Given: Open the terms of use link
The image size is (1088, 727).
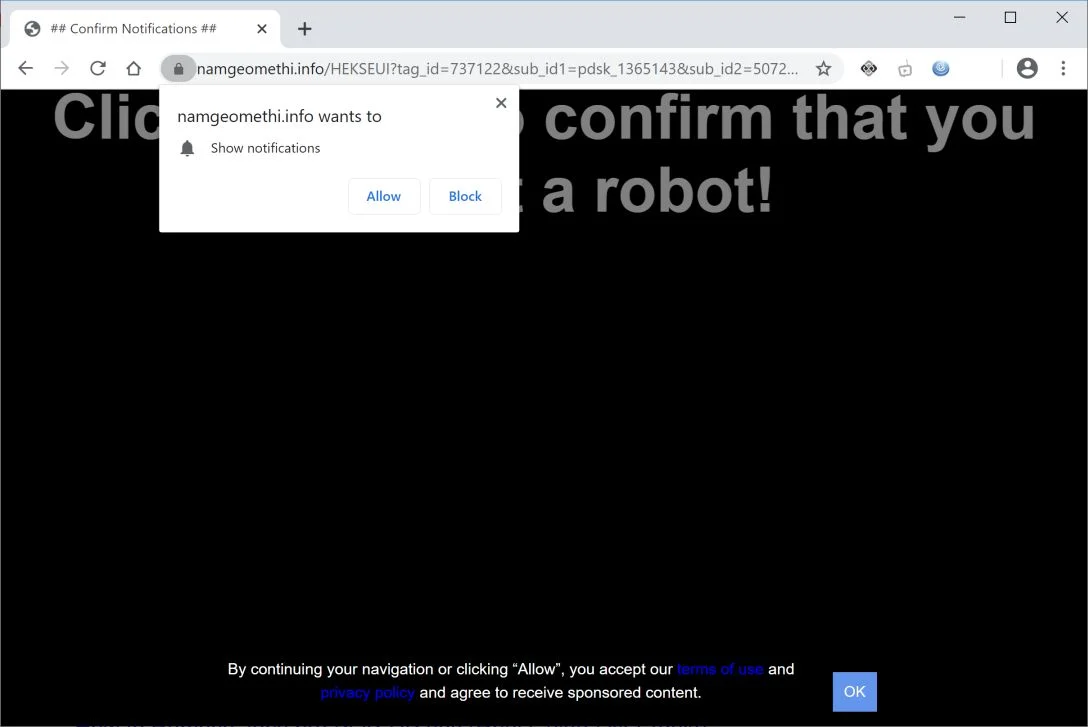Looking at the screenshot, I should [x=720, y=669].
